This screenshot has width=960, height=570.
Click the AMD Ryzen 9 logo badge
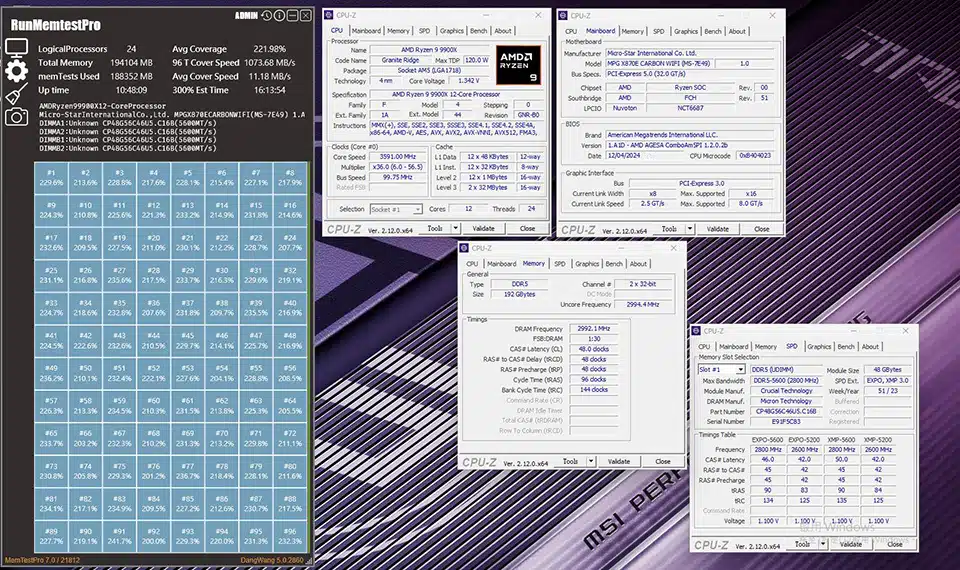pos(518,65)
